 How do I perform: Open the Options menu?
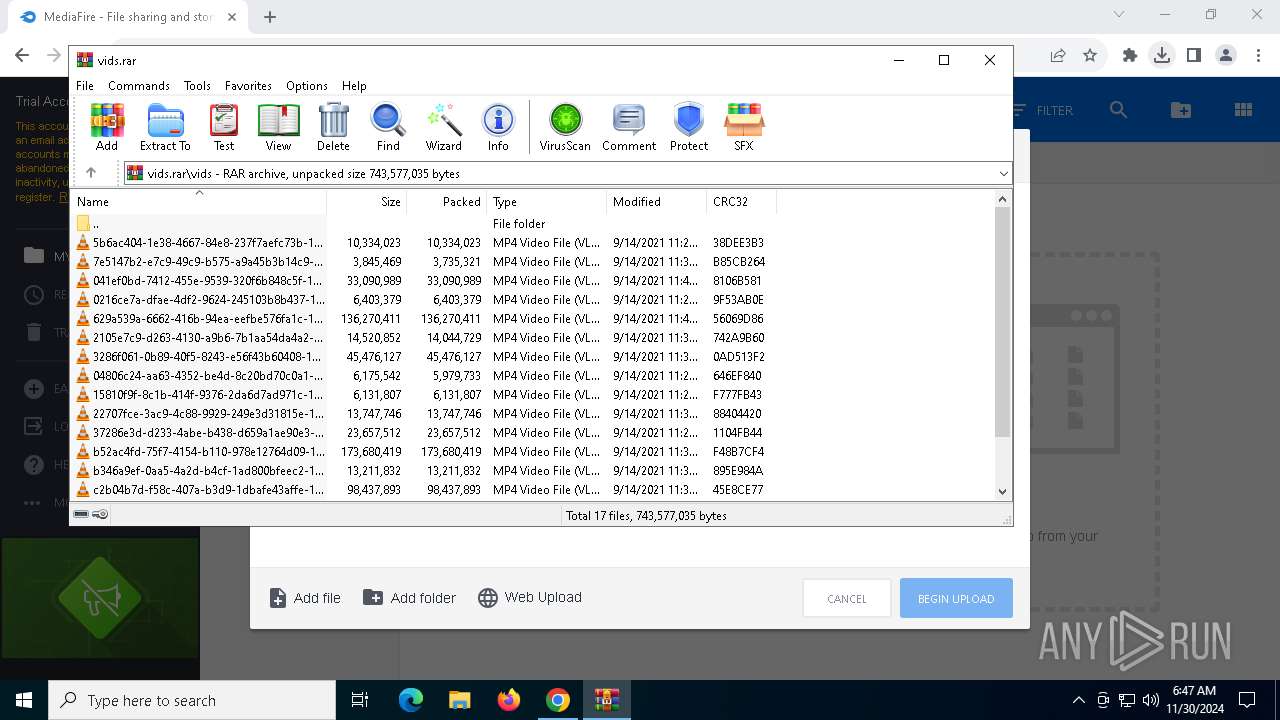click(x=307, y=86)
